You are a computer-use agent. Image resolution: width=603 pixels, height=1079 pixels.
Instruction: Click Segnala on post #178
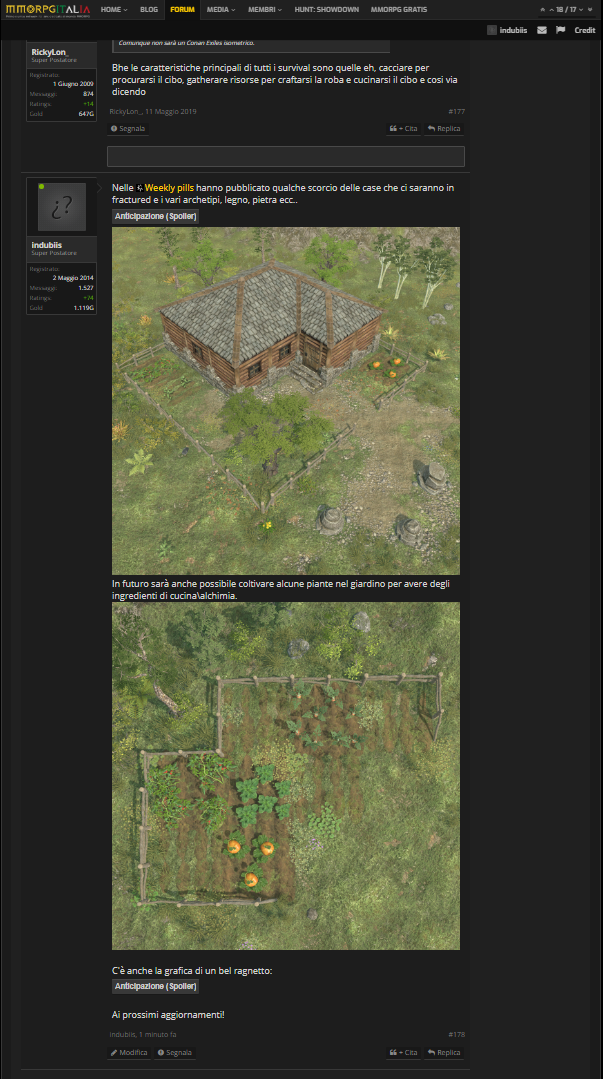[x=174, y=1052]
